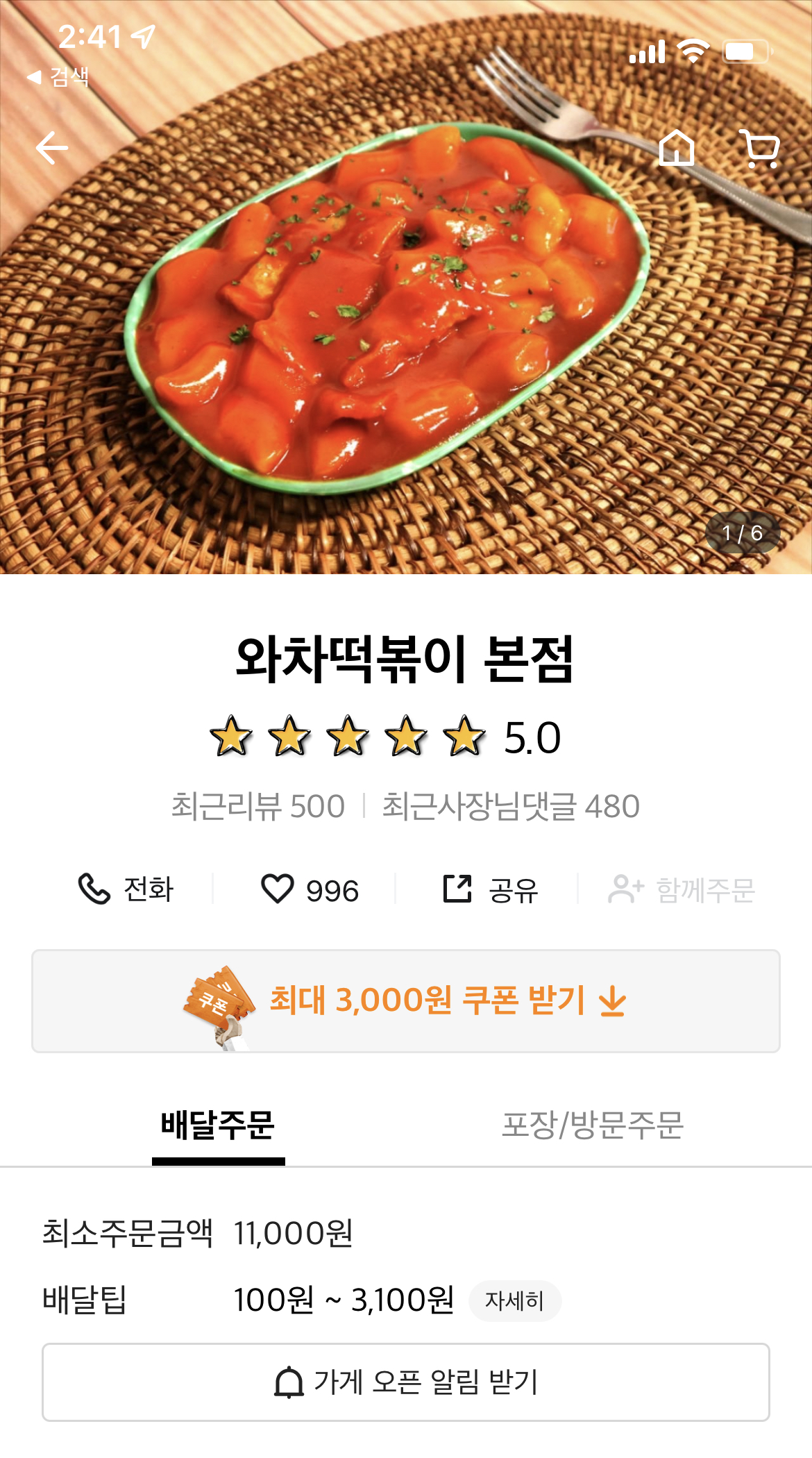The width and height of the screenshot is (812, 1458).
Task: Go to home via house icon
Action: pos(677,148)
